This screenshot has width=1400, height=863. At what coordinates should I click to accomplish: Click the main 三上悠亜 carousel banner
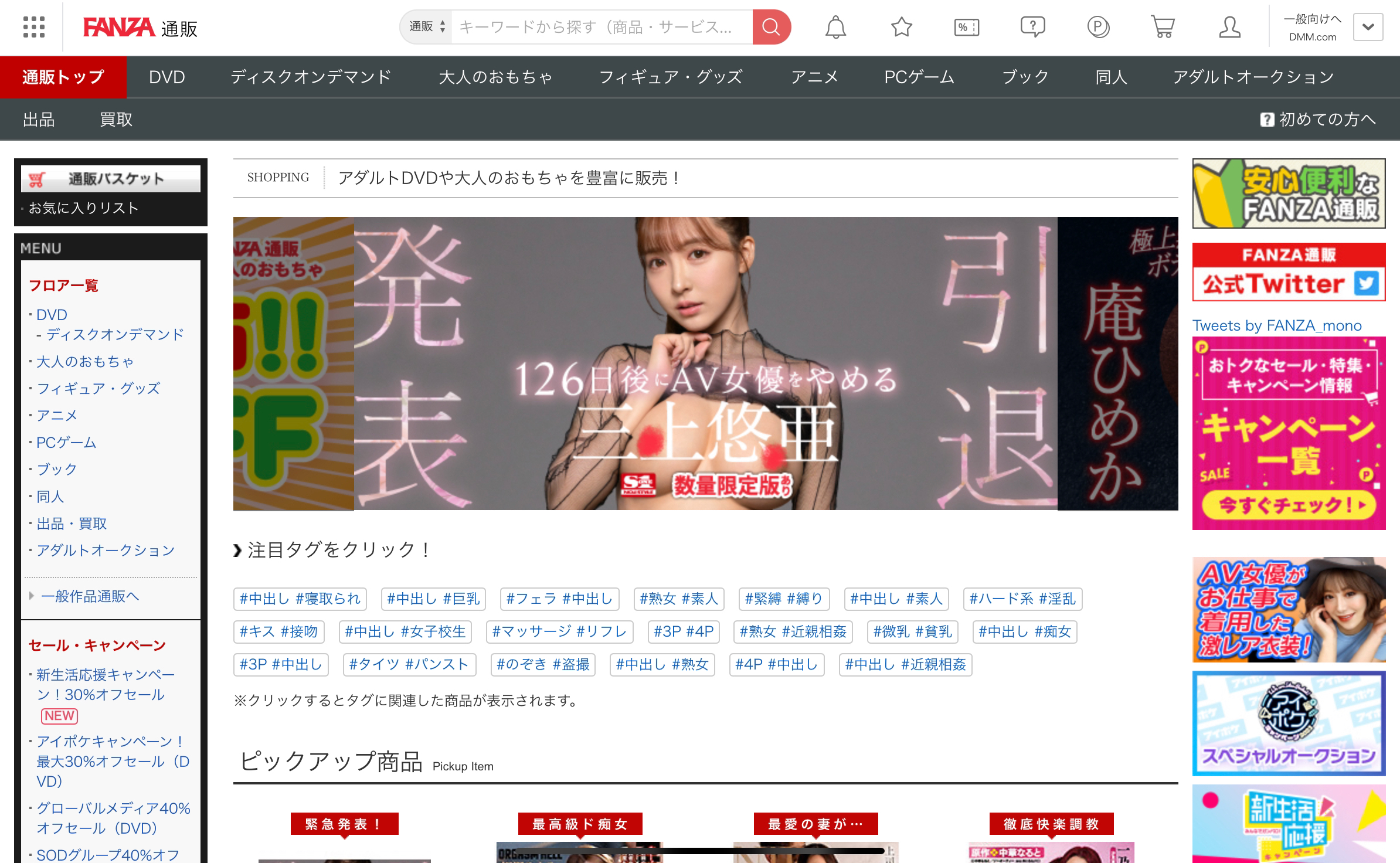click(706, 363)
